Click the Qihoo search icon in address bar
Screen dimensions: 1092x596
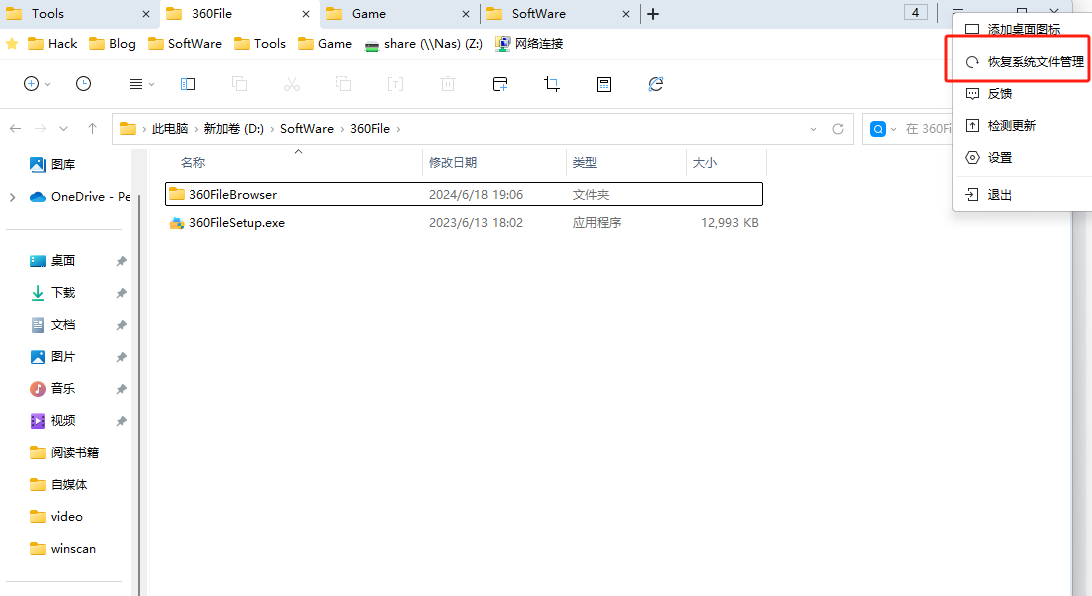[x=878, y=128]
